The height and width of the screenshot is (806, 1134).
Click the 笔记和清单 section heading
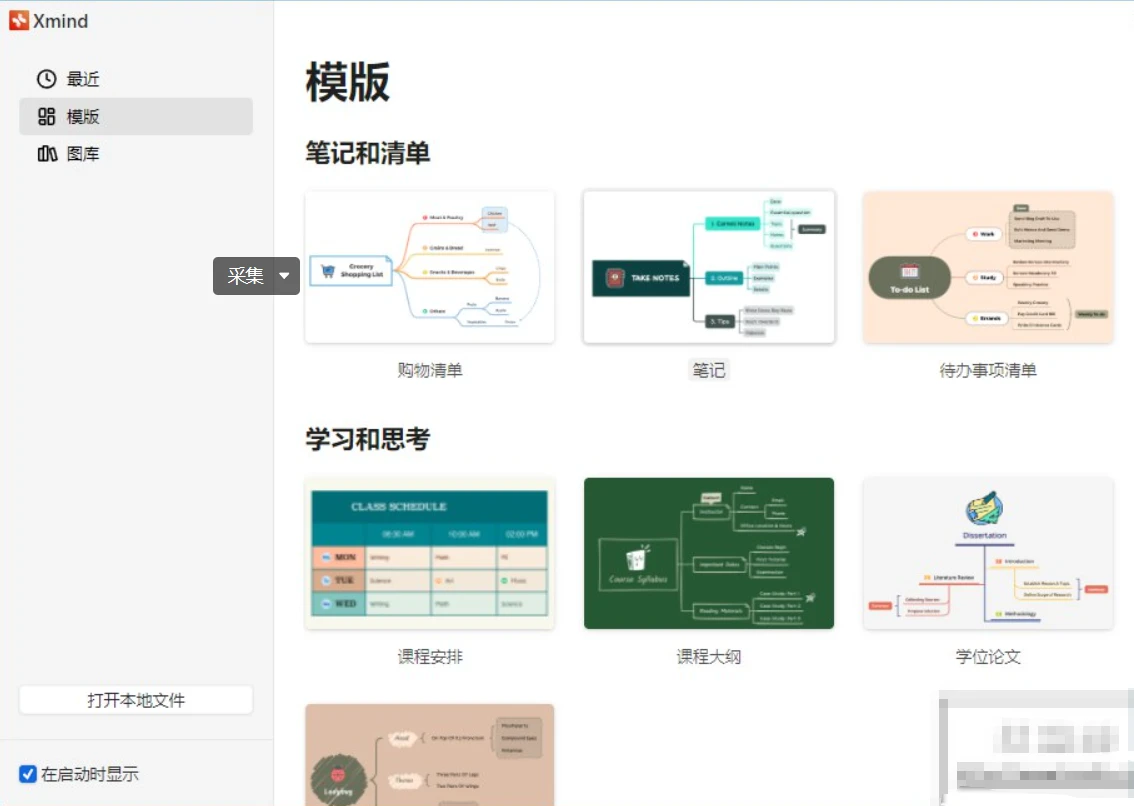367,153
